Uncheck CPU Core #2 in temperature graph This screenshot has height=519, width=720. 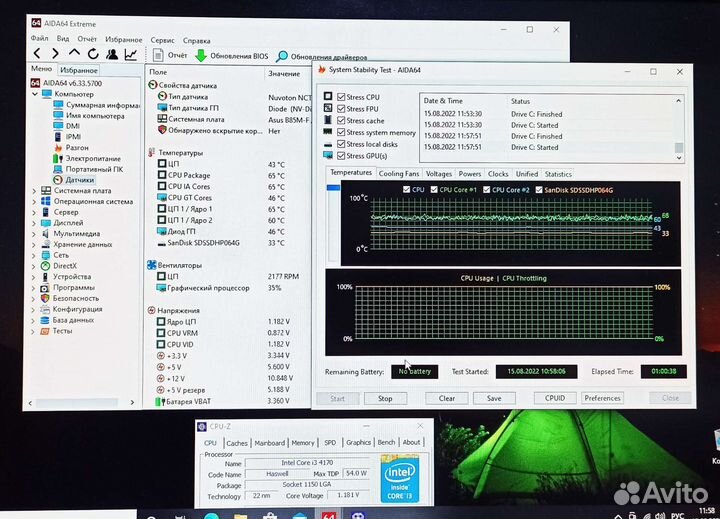pos(487,190)
